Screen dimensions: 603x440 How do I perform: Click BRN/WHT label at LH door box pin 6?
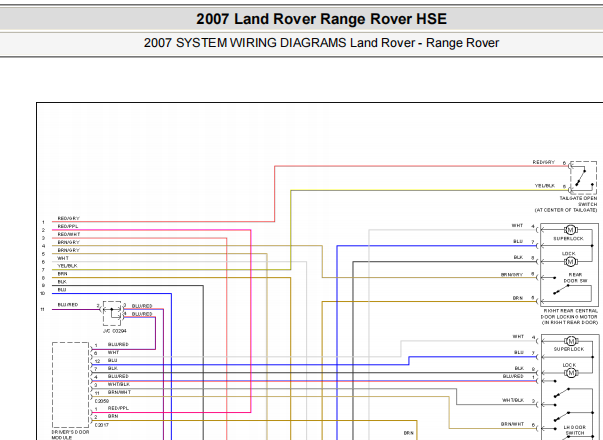tap(512, 424)
